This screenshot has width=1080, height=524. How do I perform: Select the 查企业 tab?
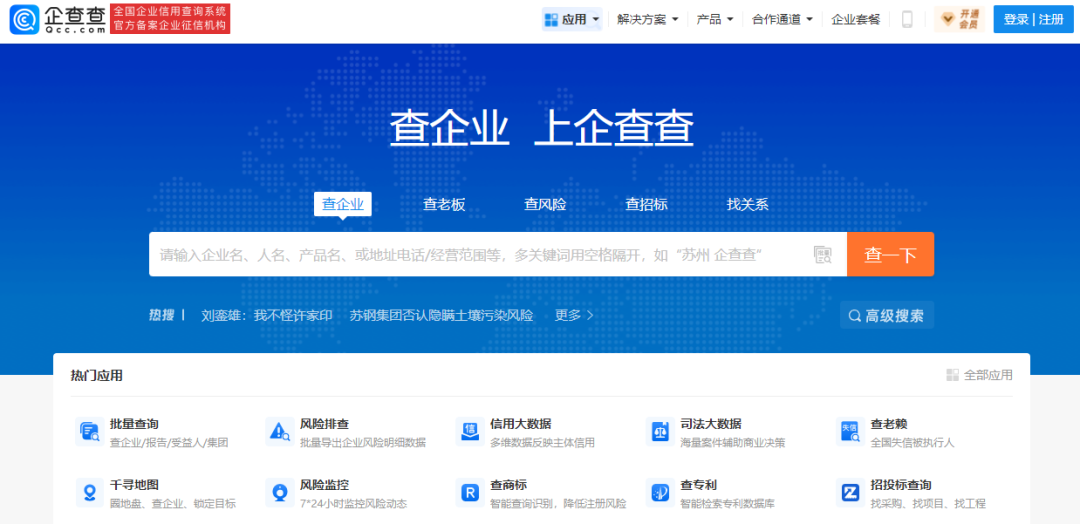[x=343, y=204]
